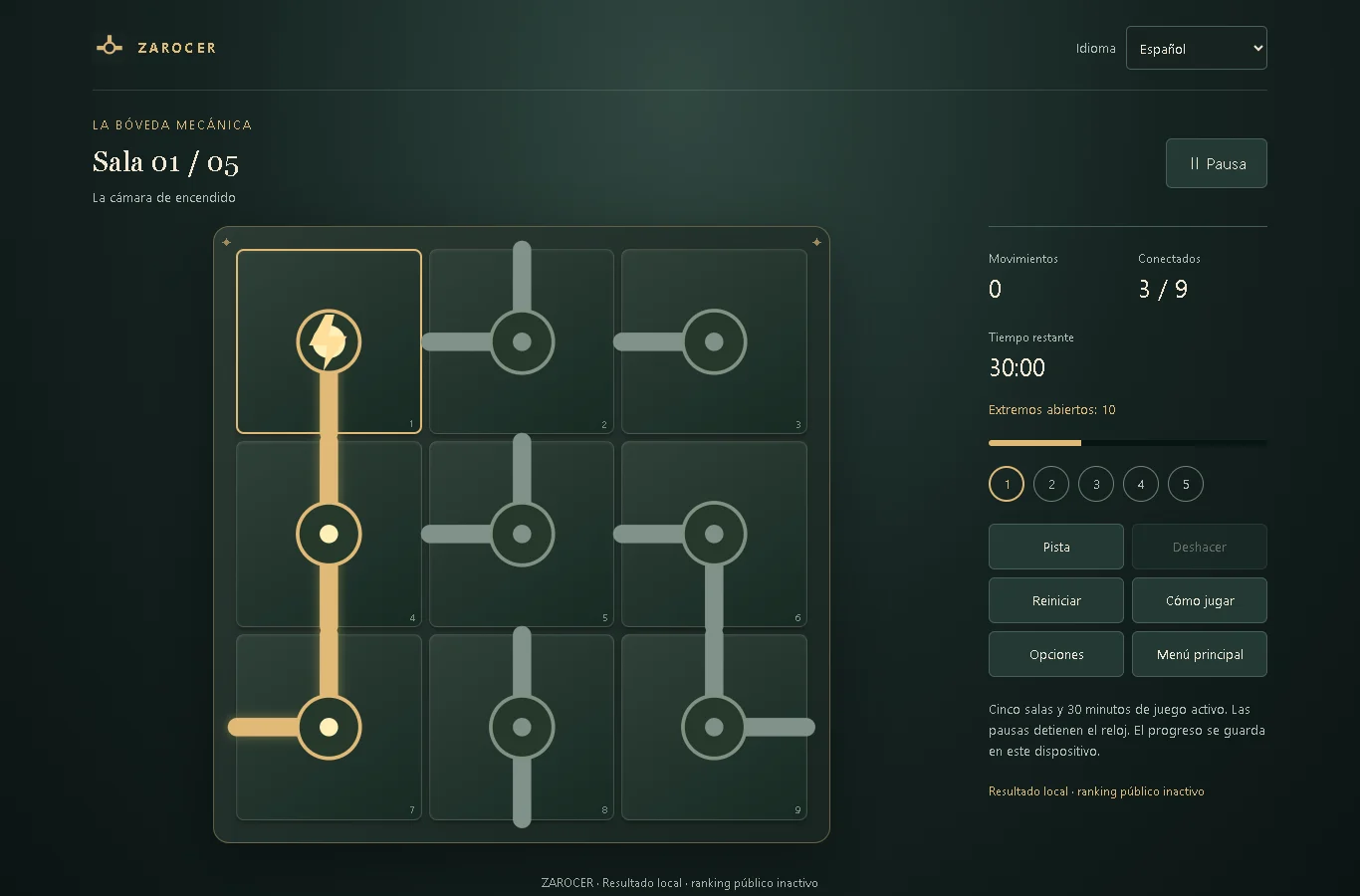This screenshot has width=1360, height=896.
Task: Rotate the pipe node in tile 2
Action: pos(522,341)
